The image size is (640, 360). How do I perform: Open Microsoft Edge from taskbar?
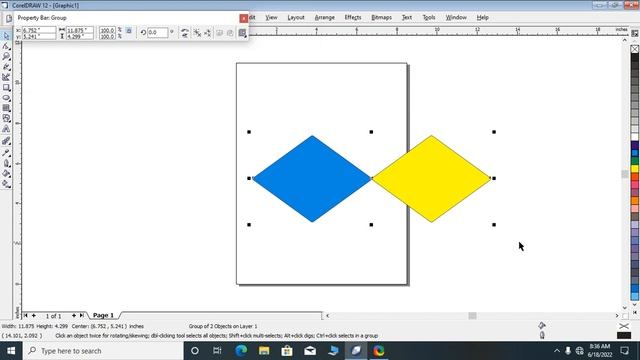click(x=241, y=351)
